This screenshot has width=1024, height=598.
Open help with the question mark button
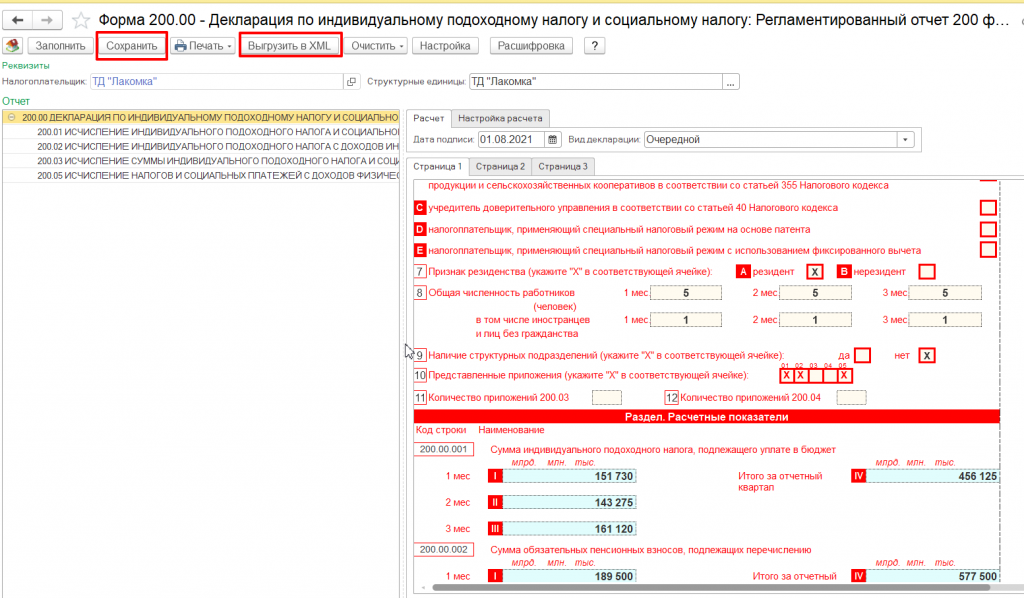pos(595,46)
